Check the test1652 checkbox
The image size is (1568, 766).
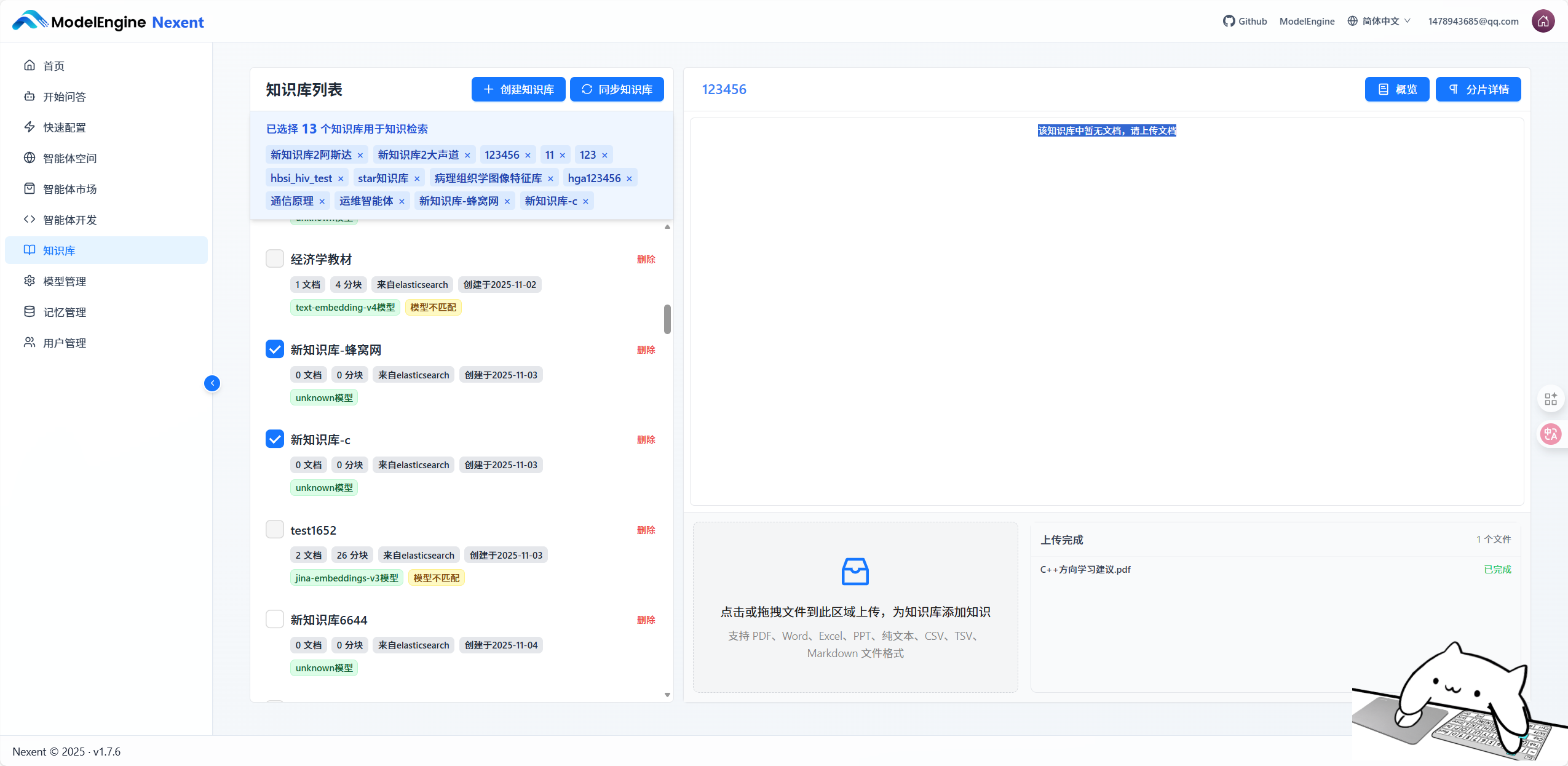274,529
